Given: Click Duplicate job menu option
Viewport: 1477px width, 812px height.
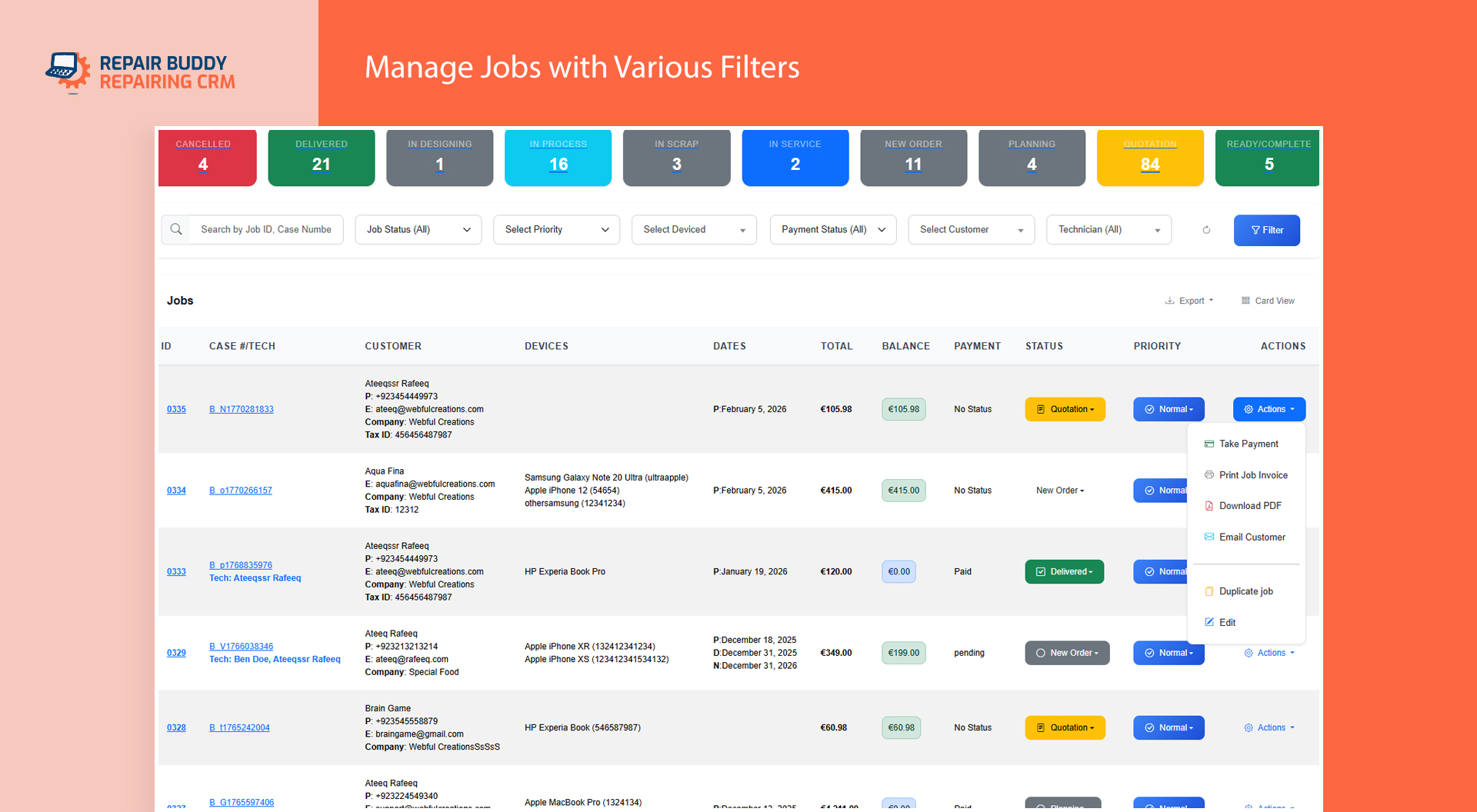Looking at the screenshot, I should [x=1245, y=591].
